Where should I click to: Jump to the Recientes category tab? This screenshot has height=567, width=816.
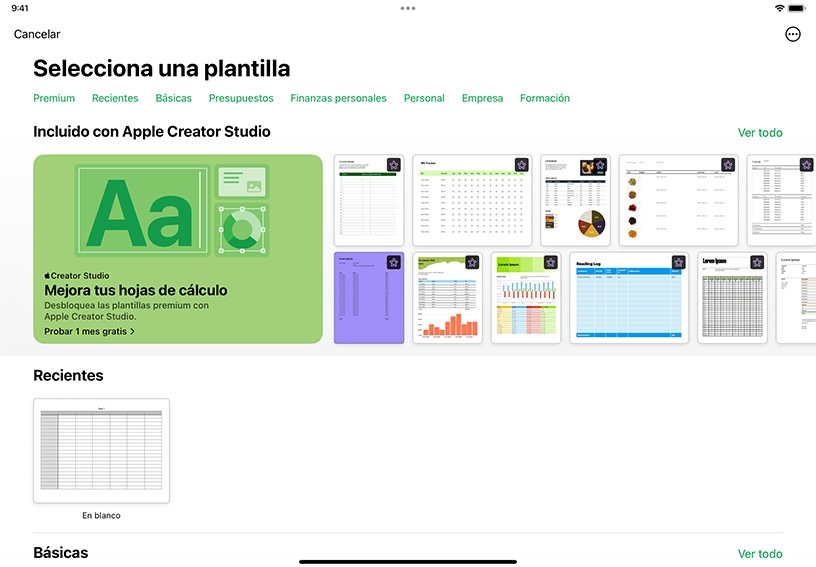115,98
